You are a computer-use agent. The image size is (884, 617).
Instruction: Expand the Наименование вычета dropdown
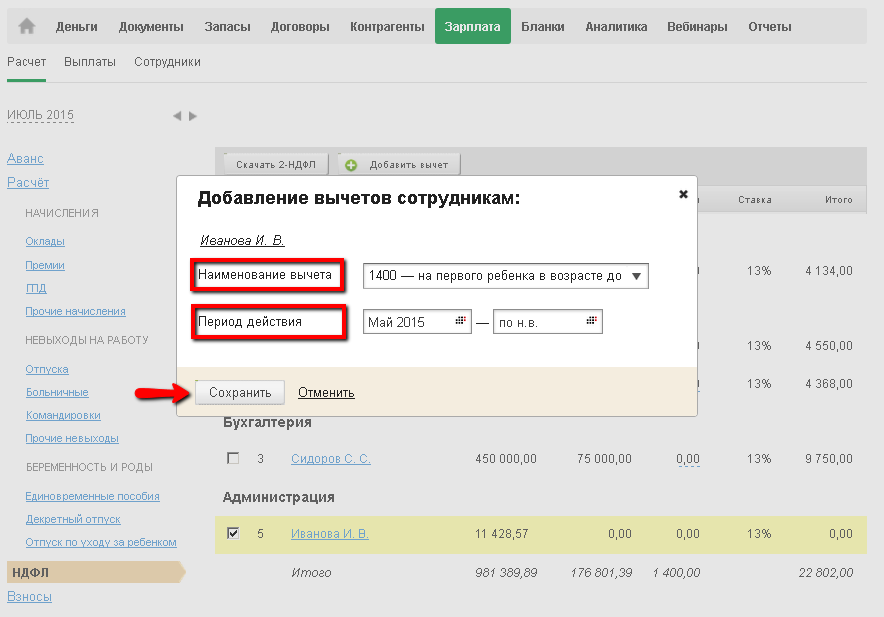(506, 276)
